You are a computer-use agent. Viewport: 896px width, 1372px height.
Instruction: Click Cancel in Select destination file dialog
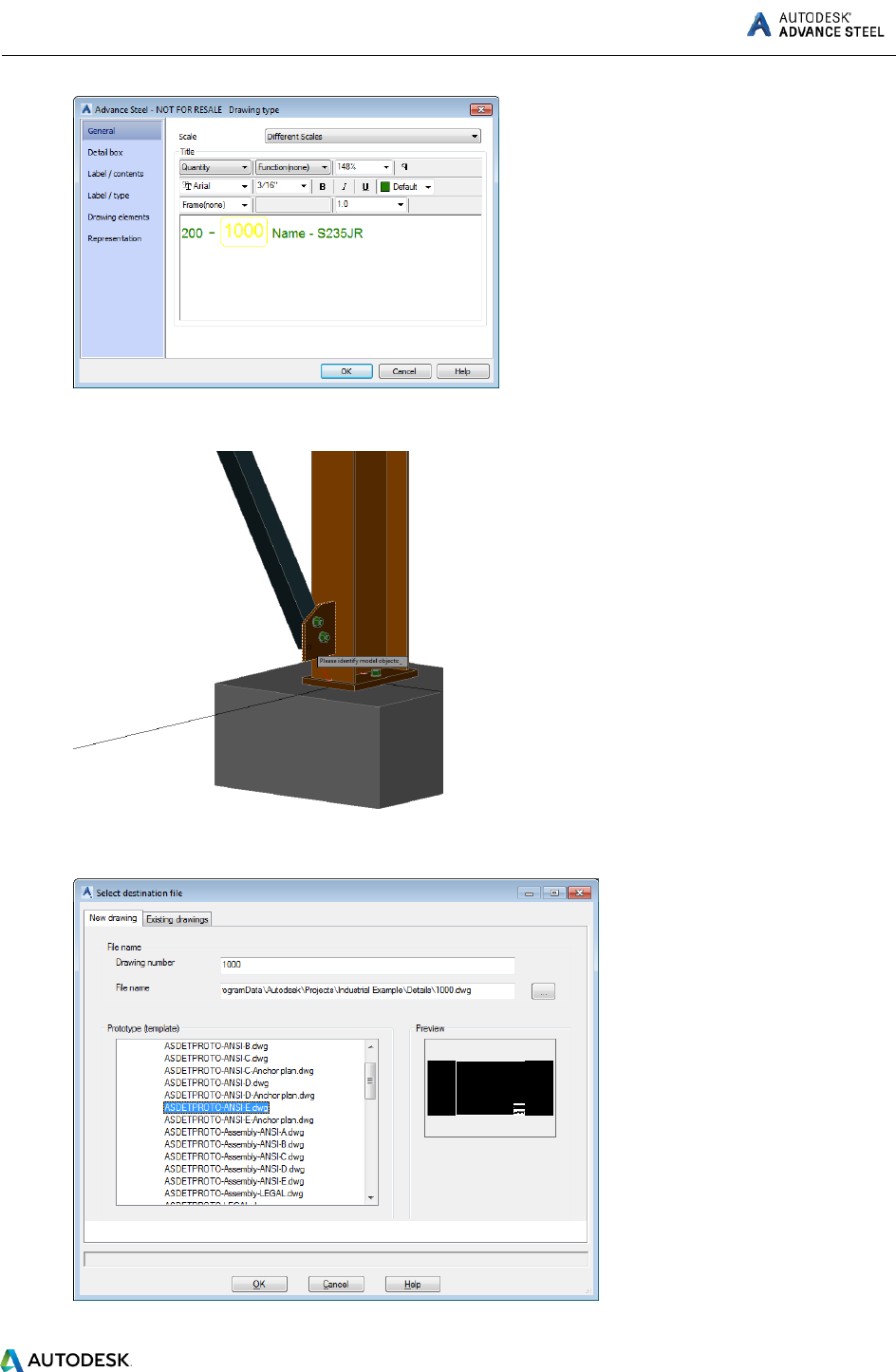click(336, 1284)
